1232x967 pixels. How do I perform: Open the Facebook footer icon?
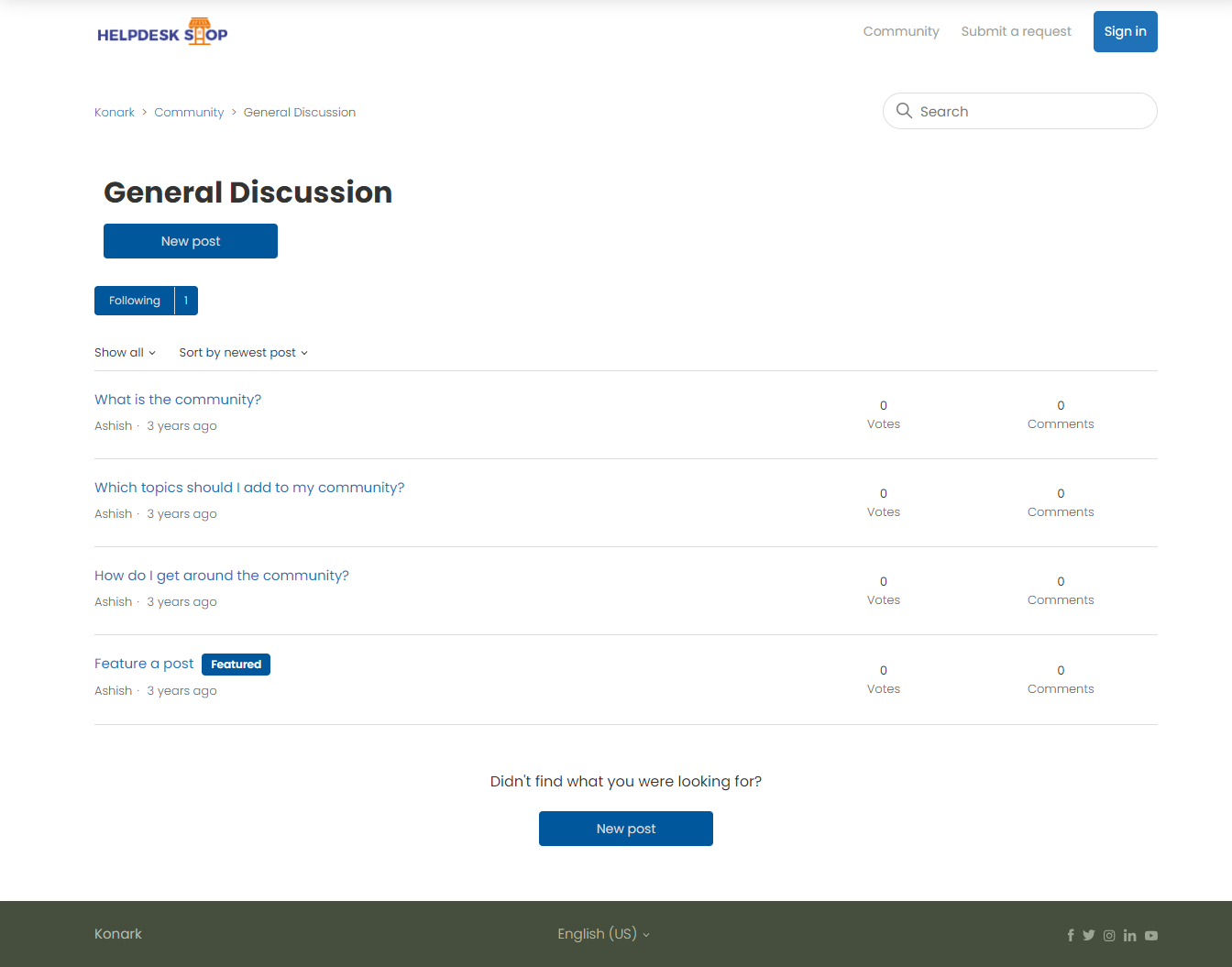(x=1070, y=935)
